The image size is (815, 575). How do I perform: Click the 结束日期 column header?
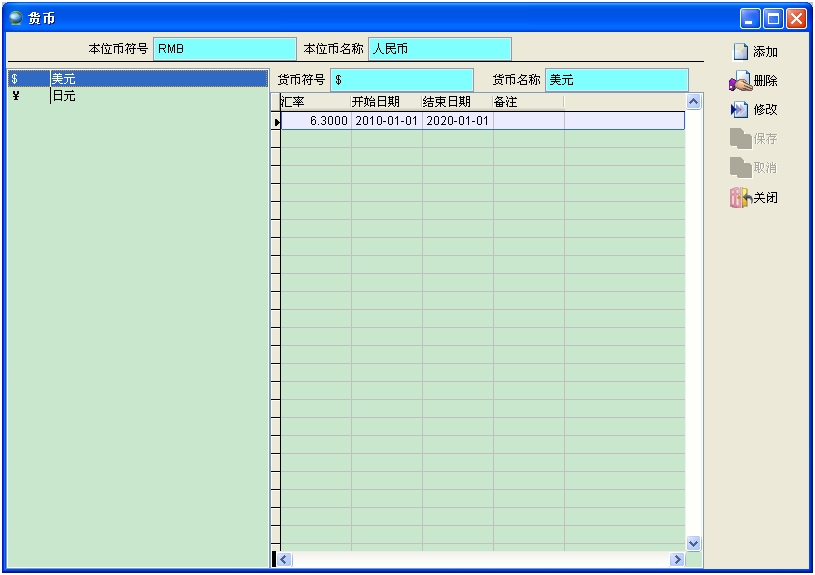457,102
